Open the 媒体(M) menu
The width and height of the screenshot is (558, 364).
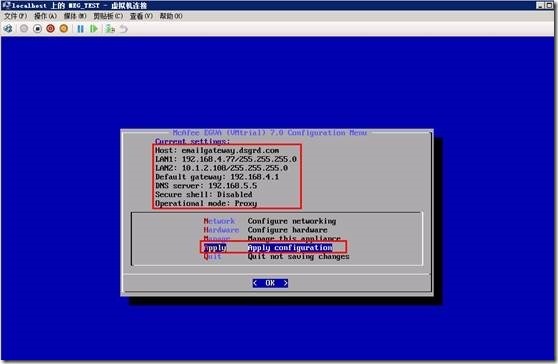tap(75, 16)
